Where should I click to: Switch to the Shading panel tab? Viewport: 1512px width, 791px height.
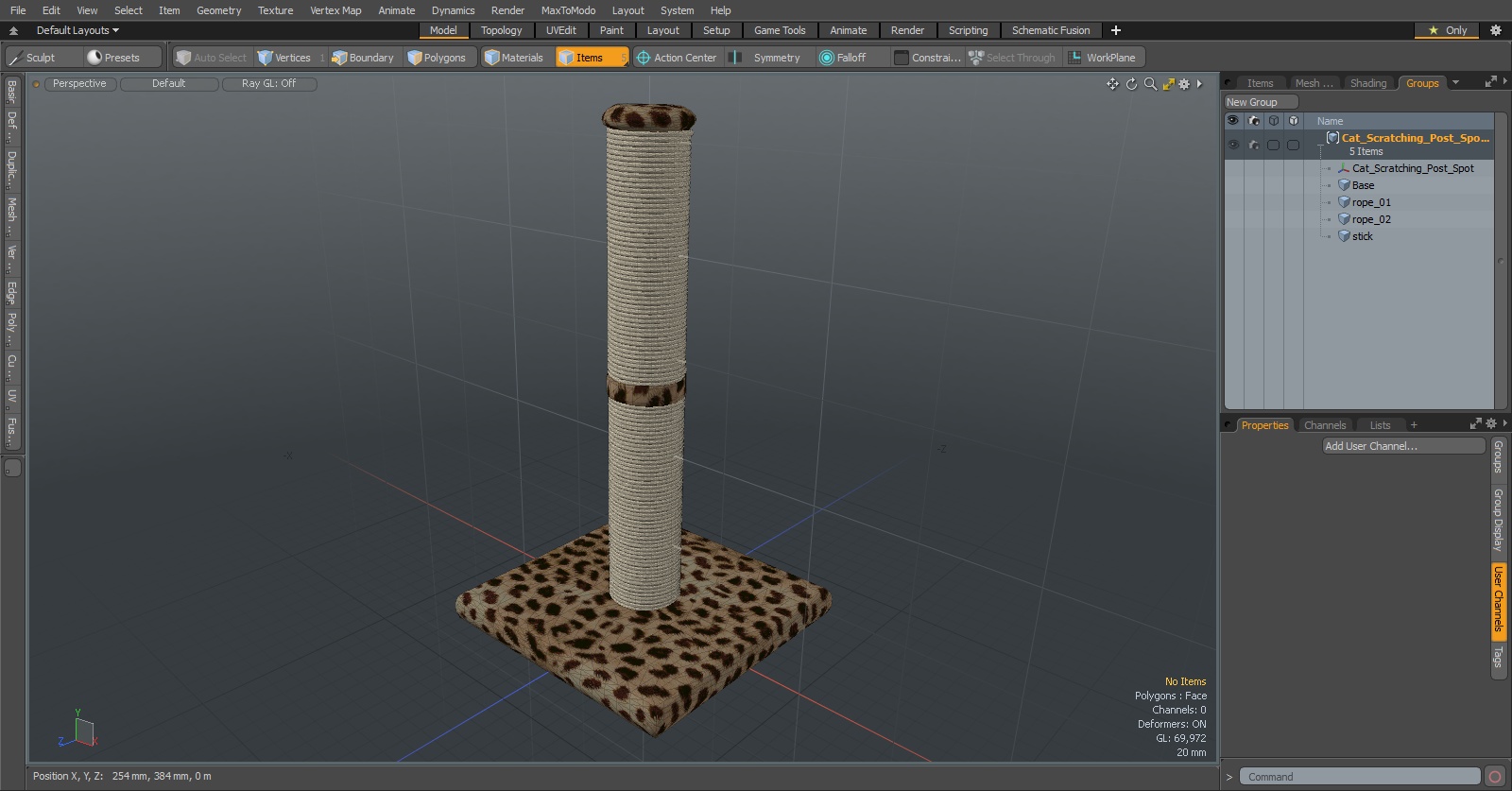coord(1367,83)
